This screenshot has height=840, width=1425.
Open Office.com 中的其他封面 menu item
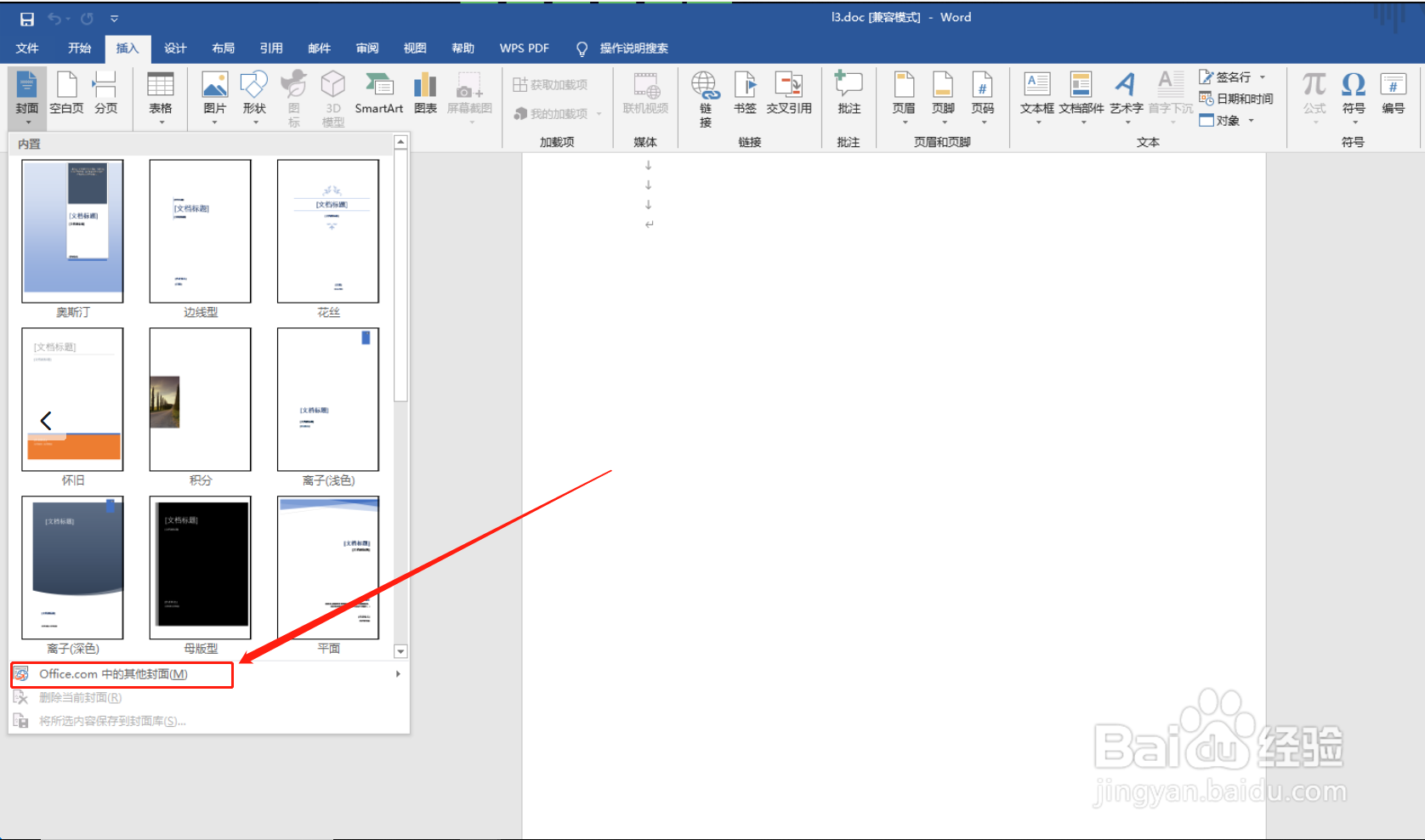(x=209, y=674)
